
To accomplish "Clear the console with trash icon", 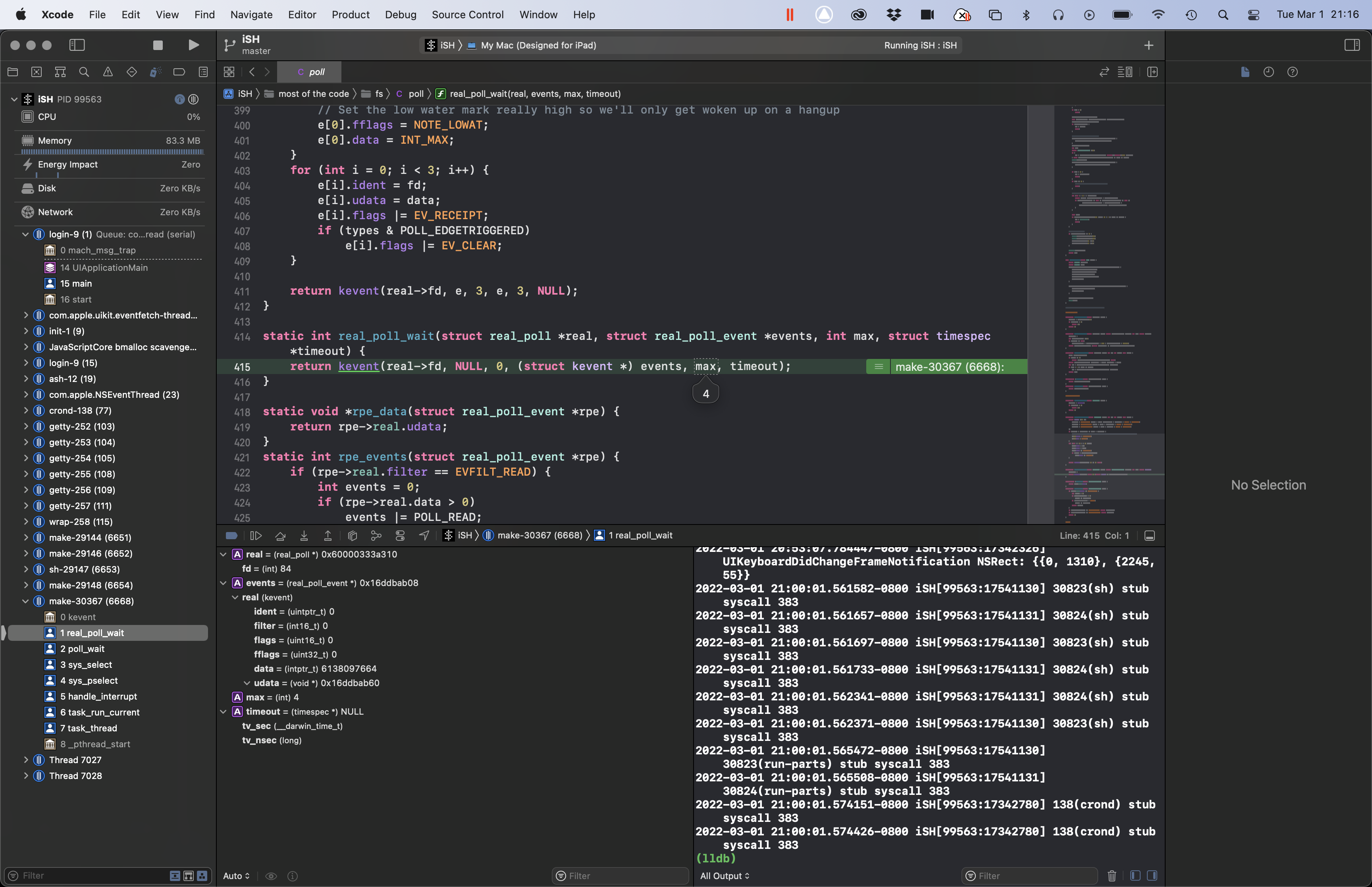I will (1112, 876).
